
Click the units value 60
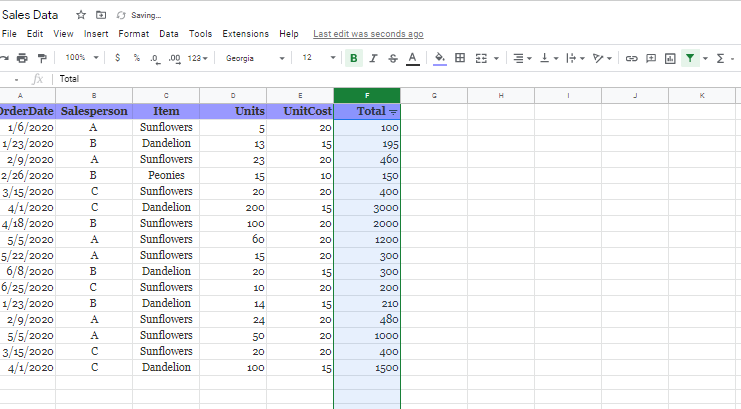click(233, 239)
